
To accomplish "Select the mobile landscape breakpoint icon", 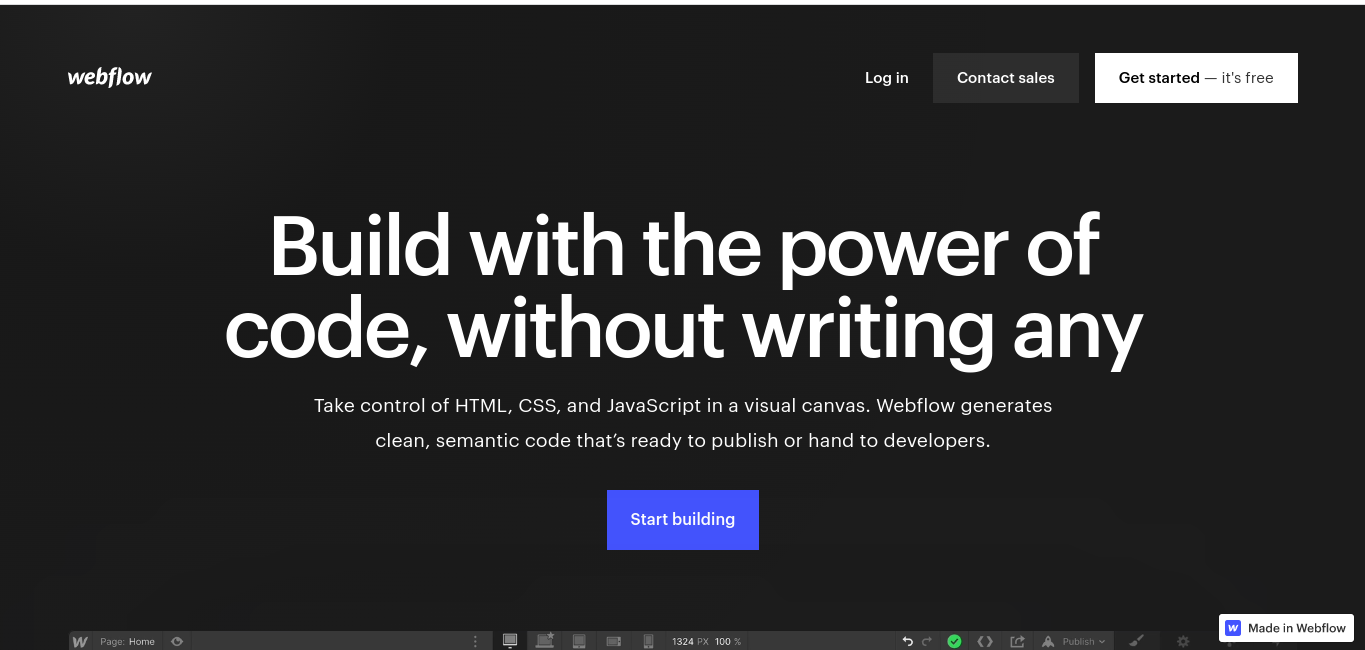I will point(614,640).
